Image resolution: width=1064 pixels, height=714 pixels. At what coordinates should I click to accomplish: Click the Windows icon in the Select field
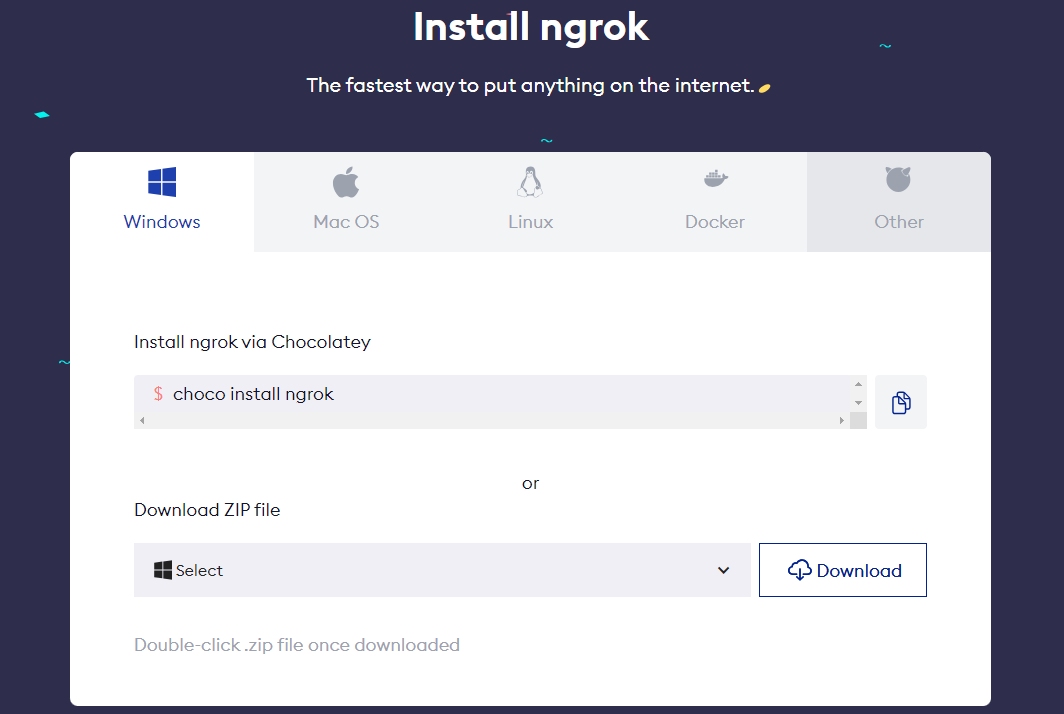click(161, 569)
